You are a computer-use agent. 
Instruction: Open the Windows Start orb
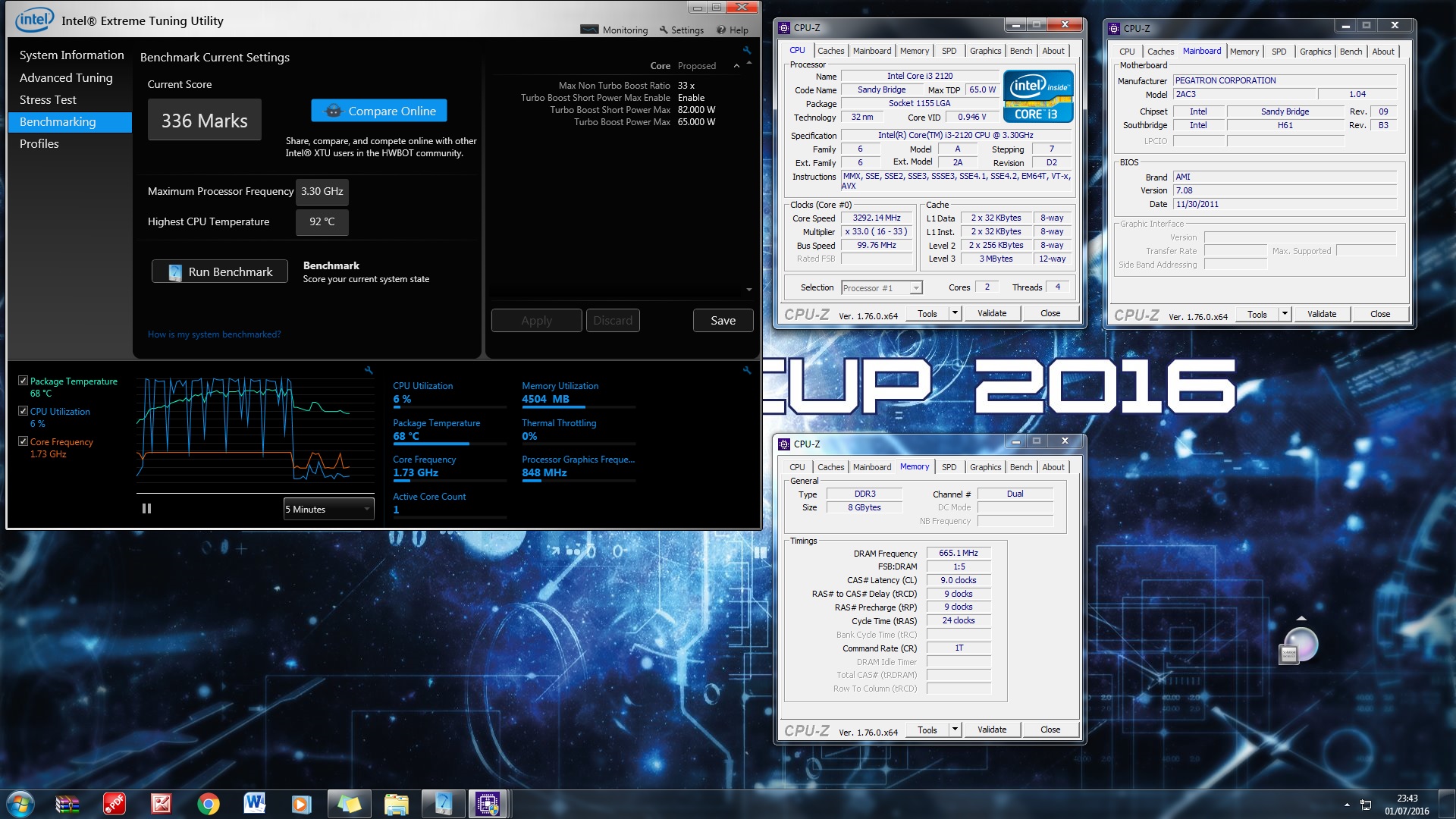point(20,804)
